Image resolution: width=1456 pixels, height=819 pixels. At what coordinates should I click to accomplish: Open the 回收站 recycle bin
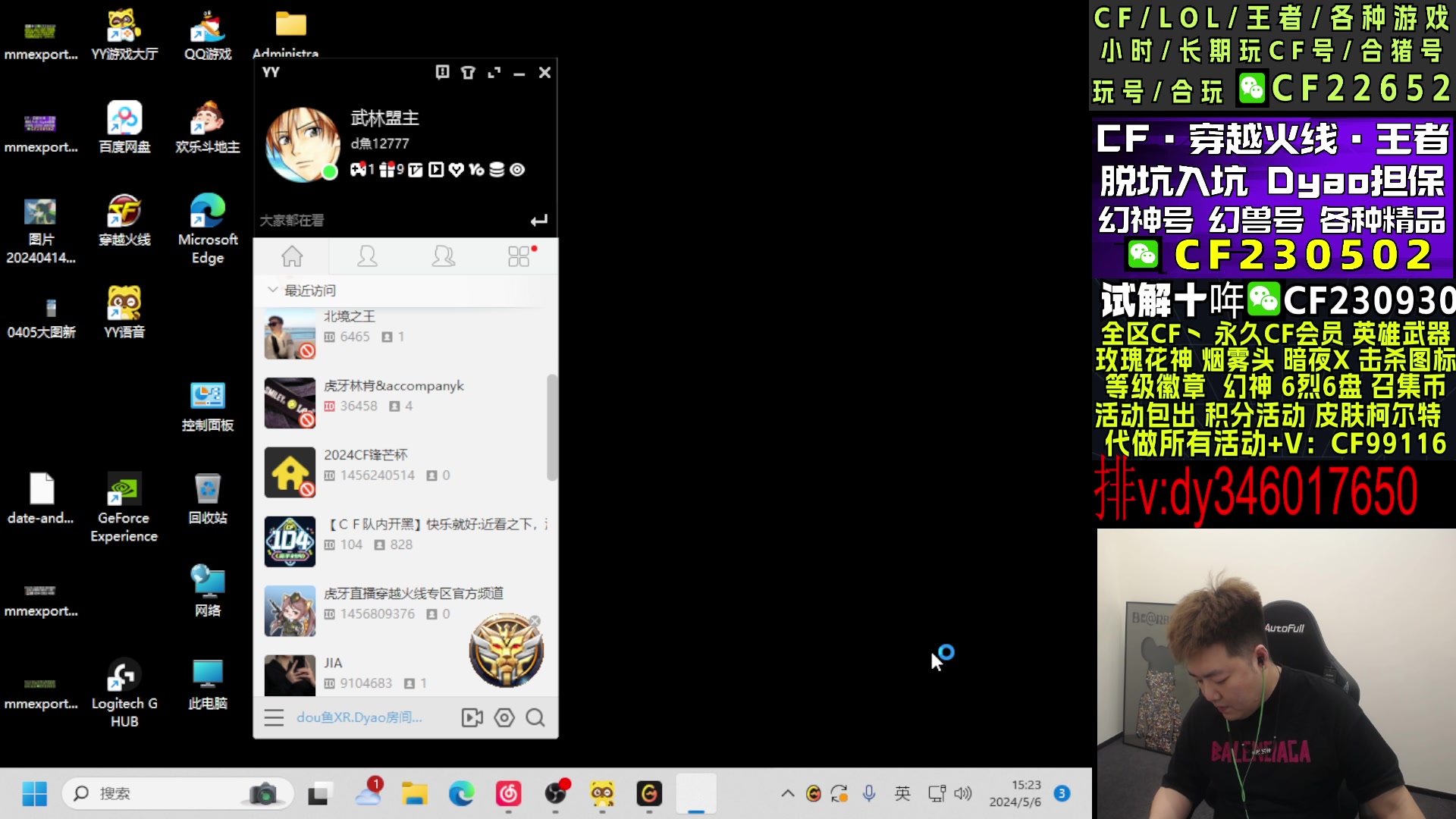pyautogui.click(x=208, y=498)
